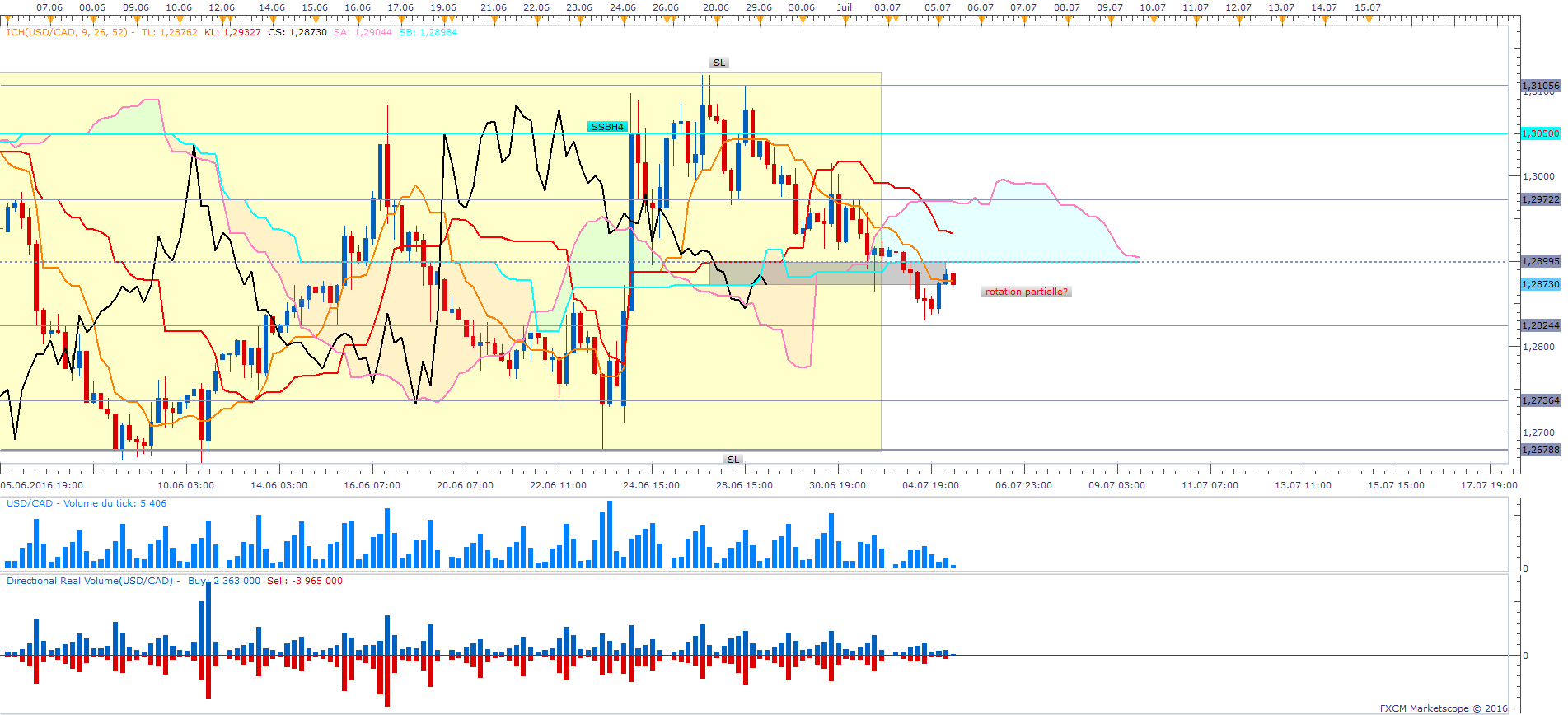Select the Sell: -3 965 000 value
Screen dimensions: 1568x715
point(304,581)
